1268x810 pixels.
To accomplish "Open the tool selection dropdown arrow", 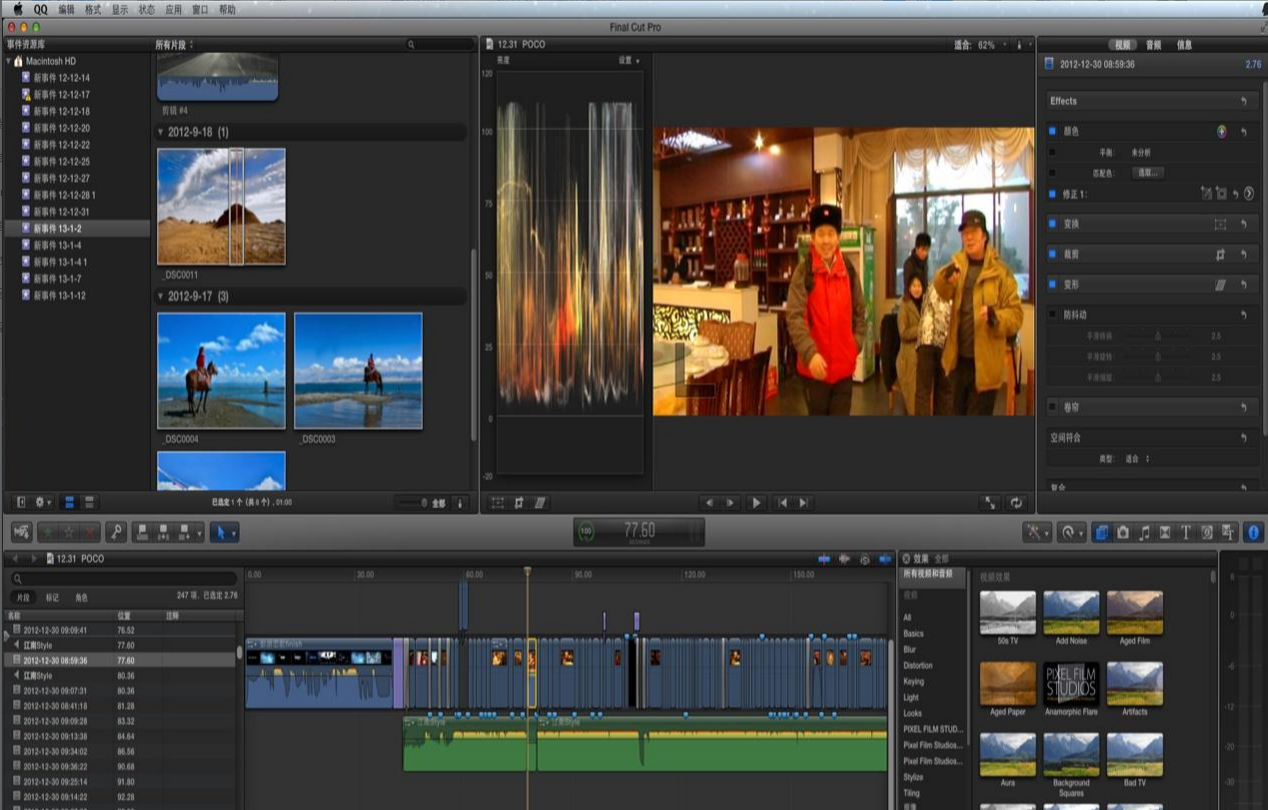I will pyautogui.click(x=234, y=533).
